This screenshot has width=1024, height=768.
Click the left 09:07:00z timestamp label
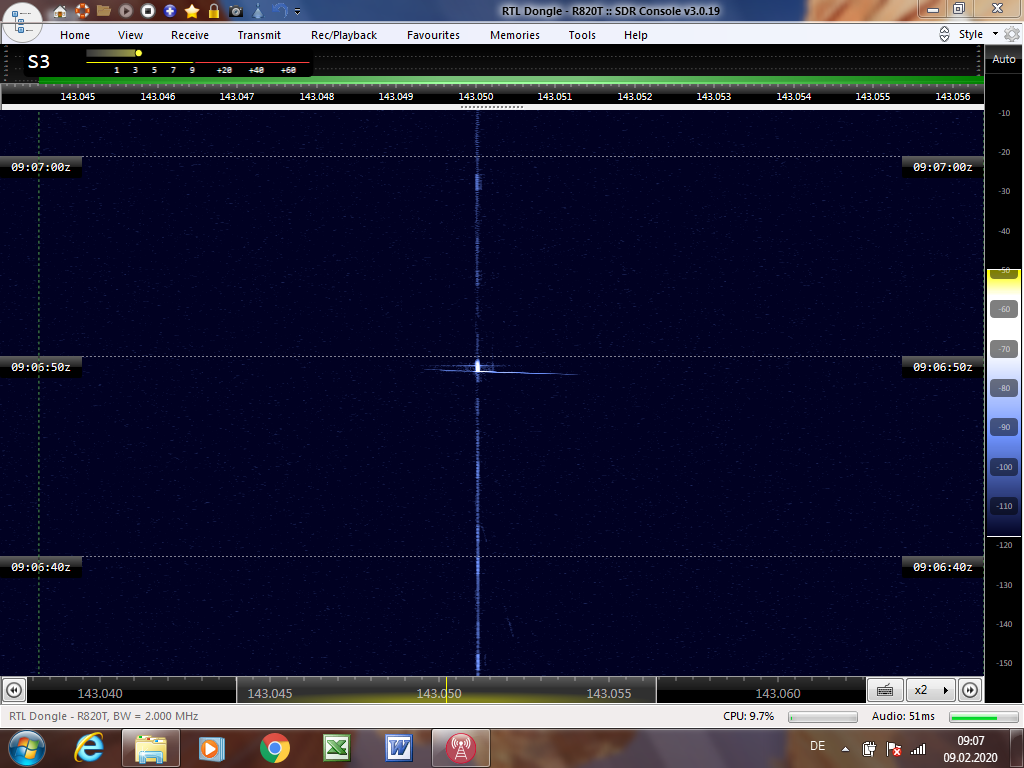(40, 167)
